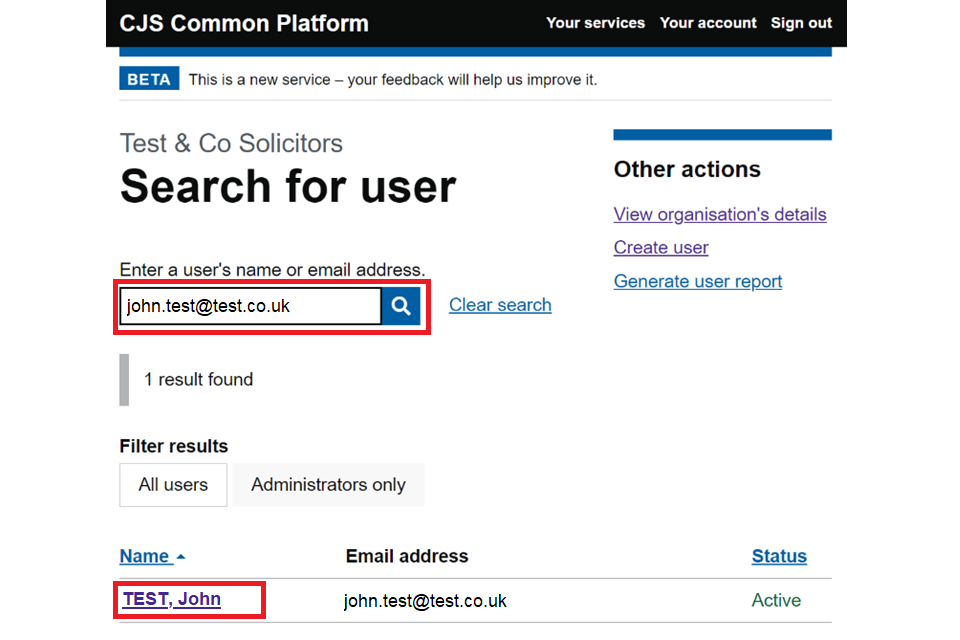Filter results to Administrators only
Screen dimensions: 960x640
(327, 484)
